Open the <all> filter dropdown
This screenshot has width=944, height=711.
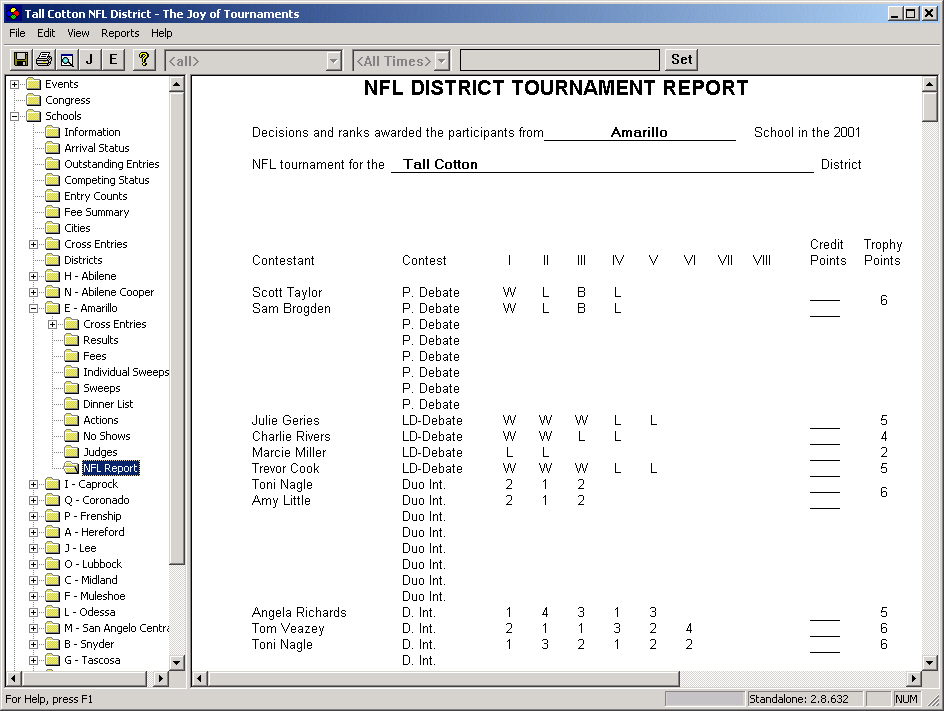pyautogui.click(x=335, y=60)
